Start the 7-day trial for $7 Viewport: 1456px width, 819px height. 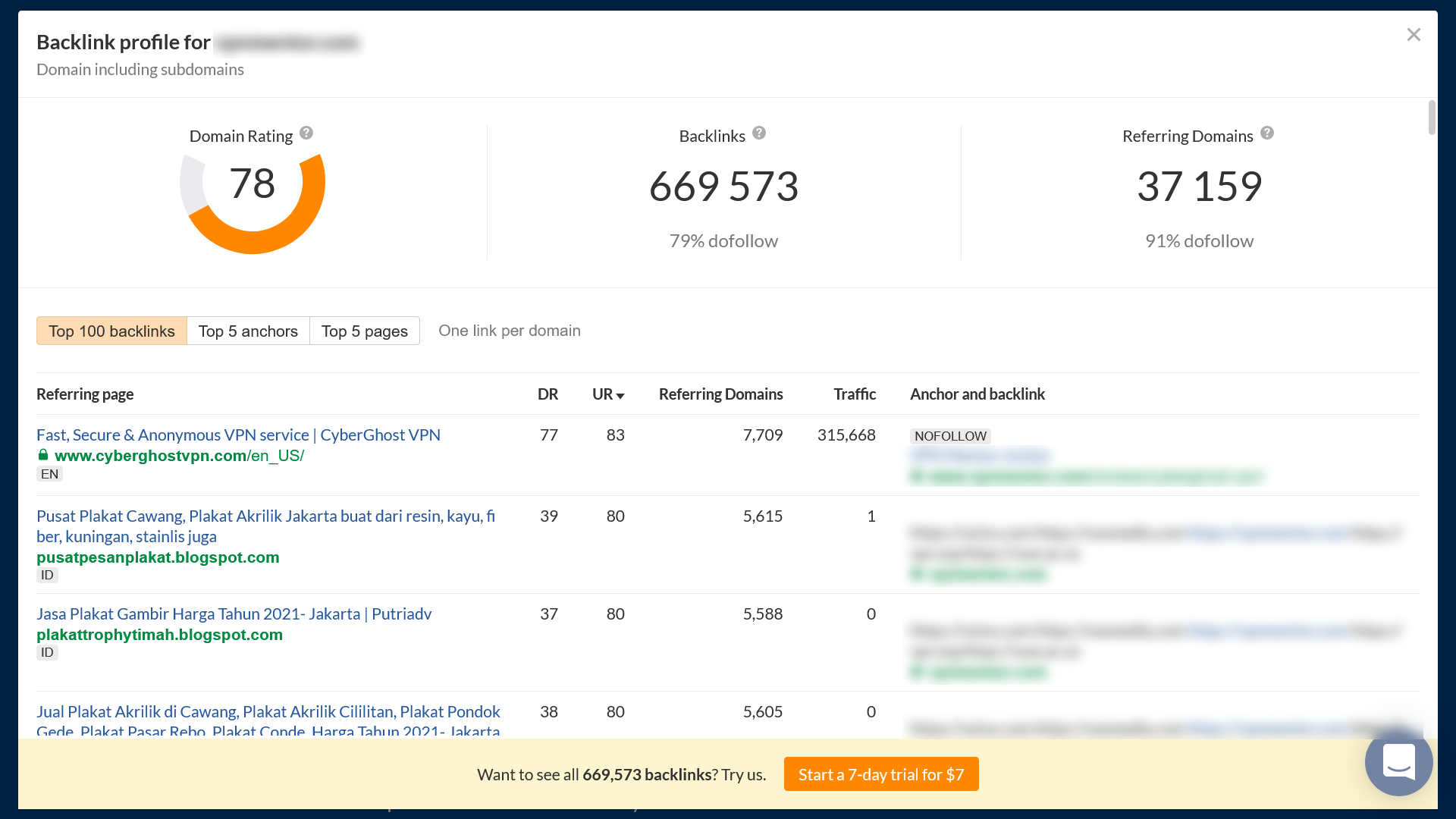pyautogui.click(x=881, y=774)
